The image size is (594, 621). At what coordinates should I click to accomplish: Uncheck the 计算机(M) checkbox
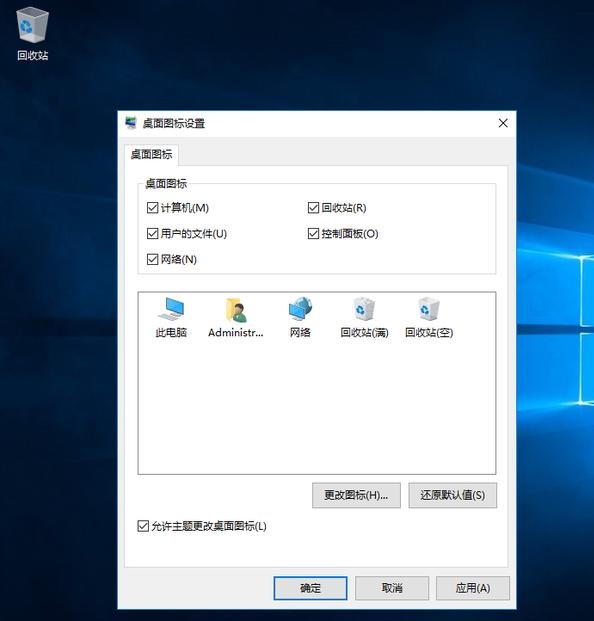[152, 208]
